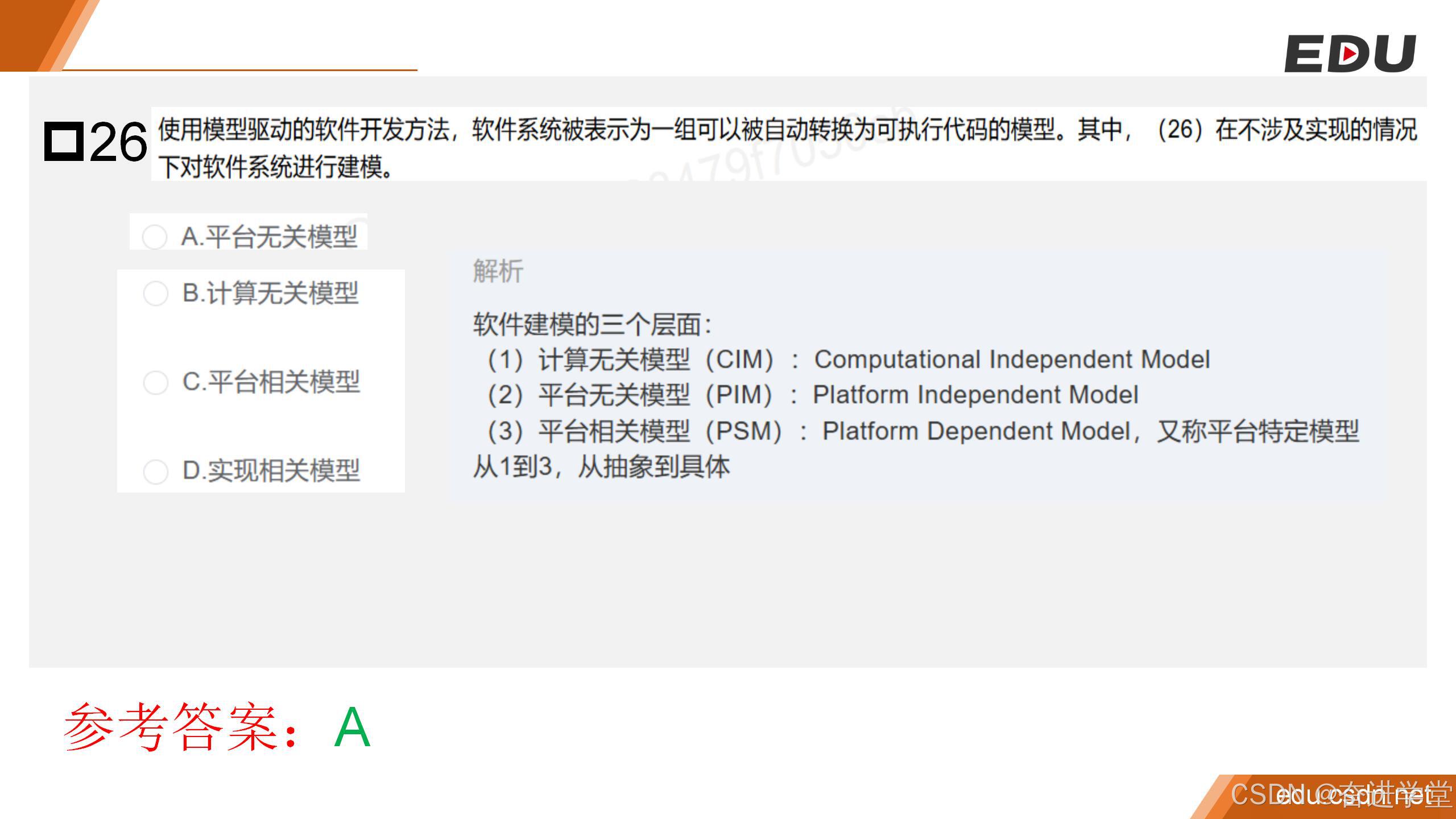Click the question number 26

(118, 142)
